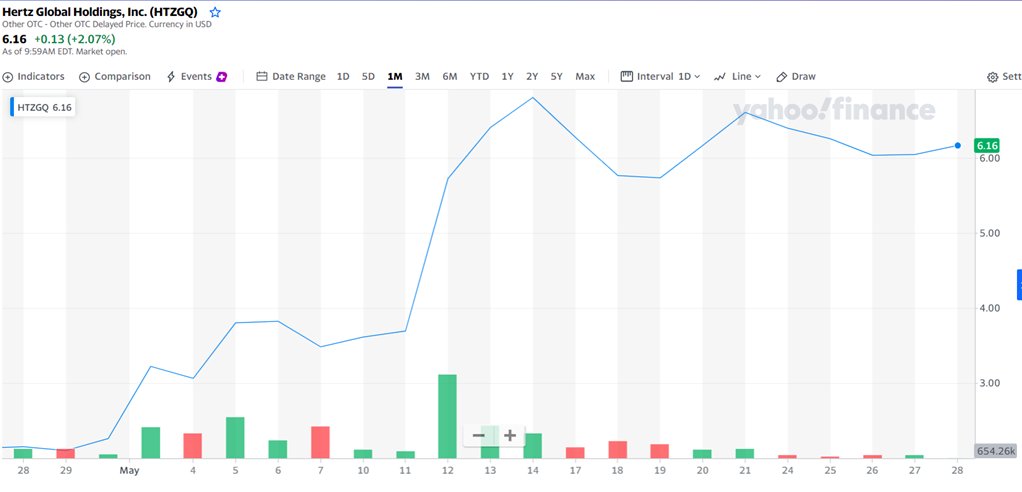
Task: Click the red volume bar on May 4
Action: (193, 445)
